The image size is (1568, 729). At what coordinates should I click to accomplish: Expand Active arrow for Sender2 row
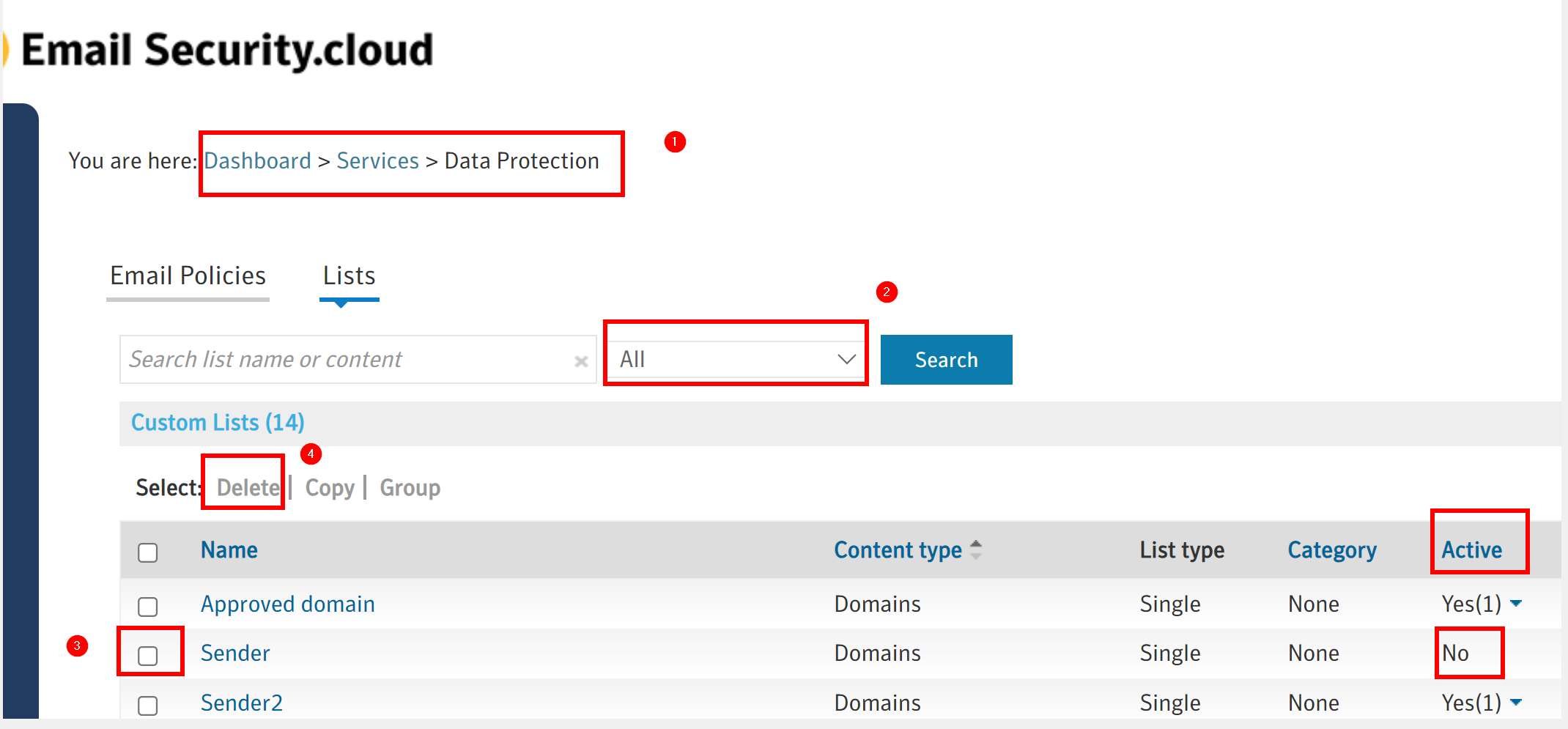tap(1517, 703)
